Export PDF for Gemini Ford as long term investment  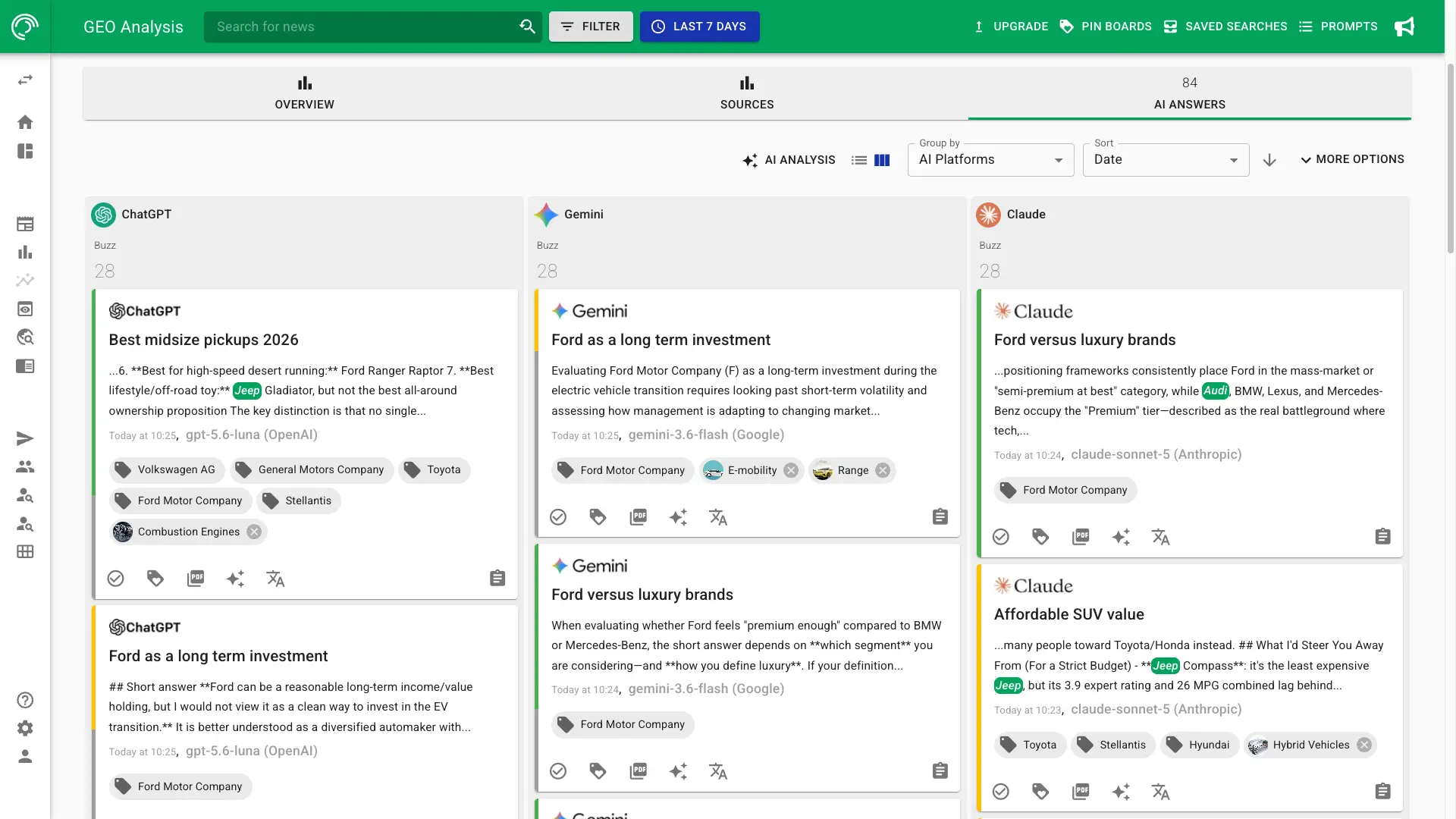click(x=639, y=517)
